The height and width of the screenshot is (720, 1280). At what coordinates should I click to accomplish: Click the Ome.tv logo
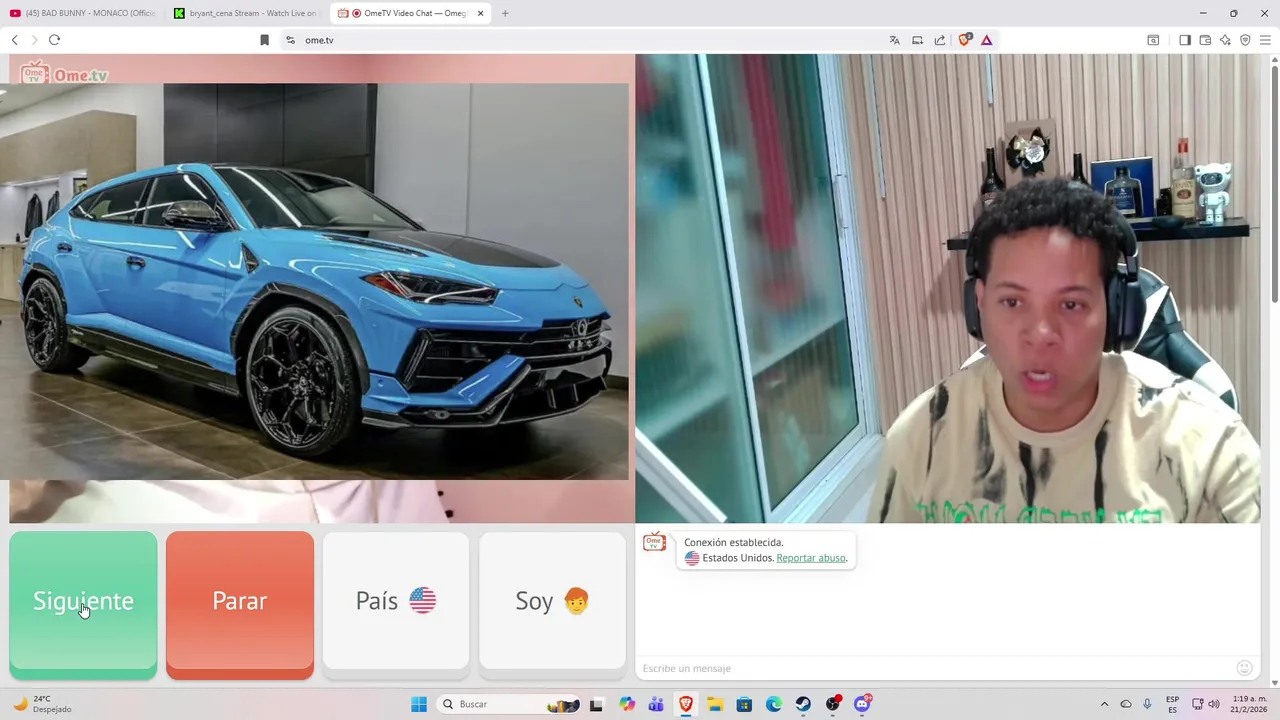[x=64, y=73]
